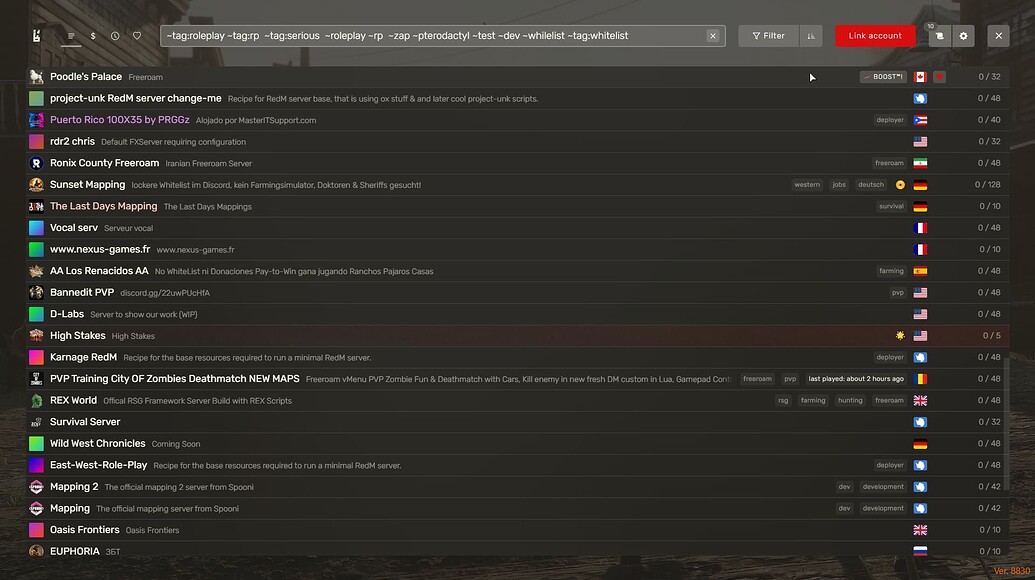Image resolution: width=1035 pixels, height=580 pixels.
Task: Click the survival tag on Last Days Mapping
Action: click(891, 206)
